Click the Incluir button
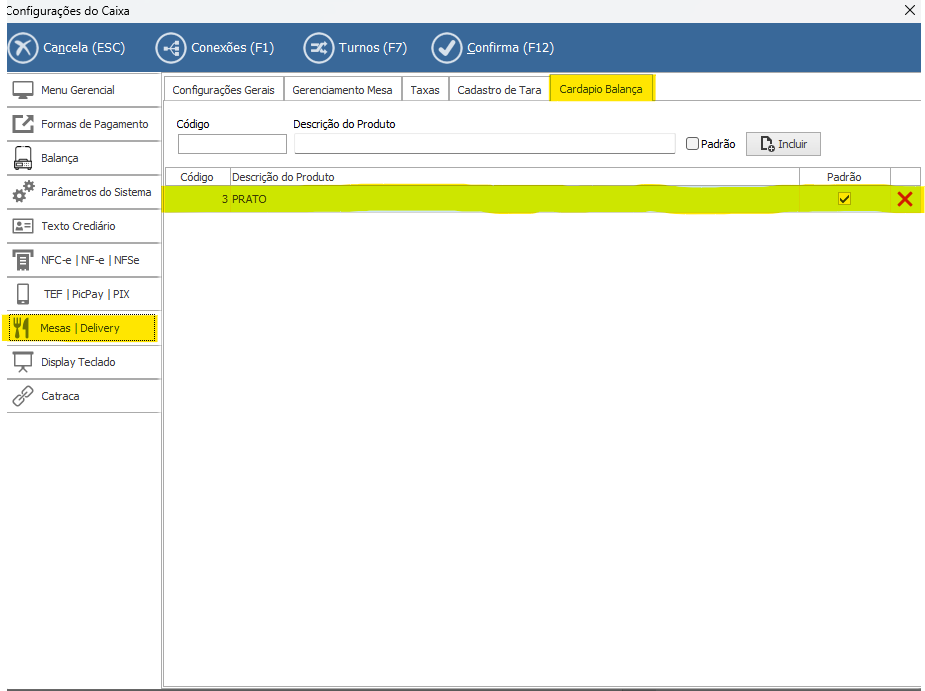 click(x=783, y=144)
